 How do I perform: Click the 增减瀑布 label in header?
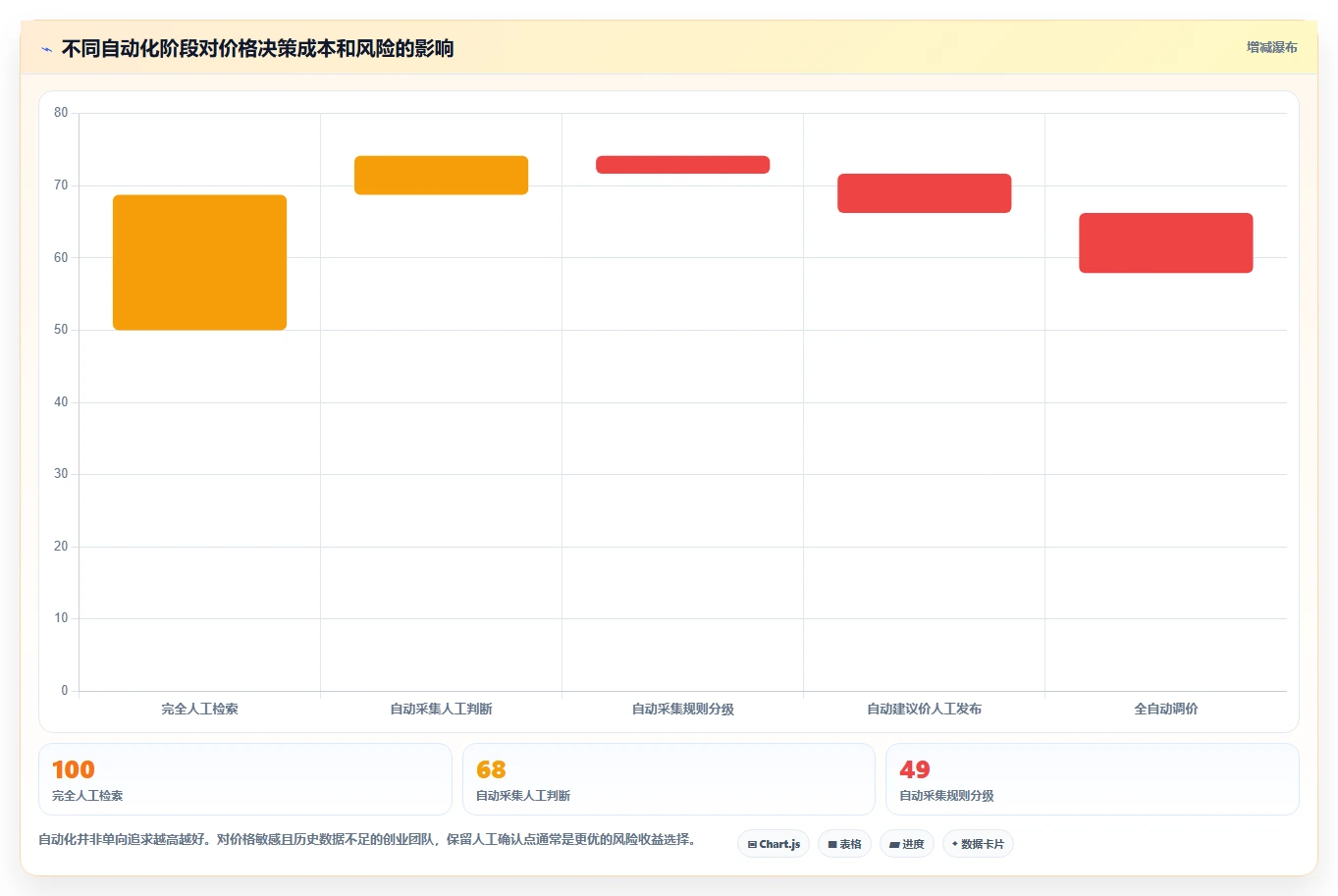click(1271, 47)
